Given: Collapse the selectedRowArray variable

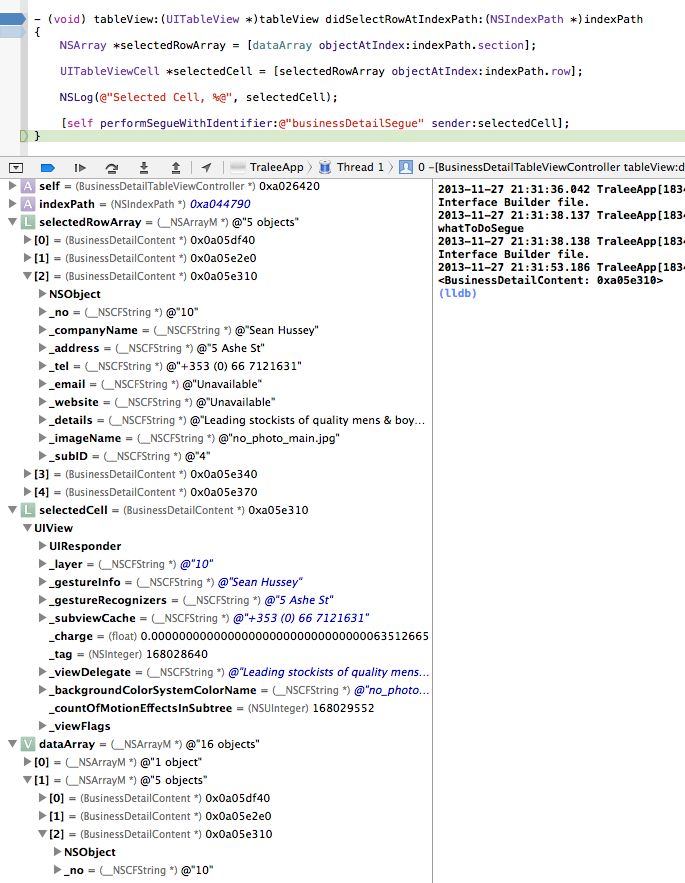Looking at the screenshot, I should [x=12, y=222].
